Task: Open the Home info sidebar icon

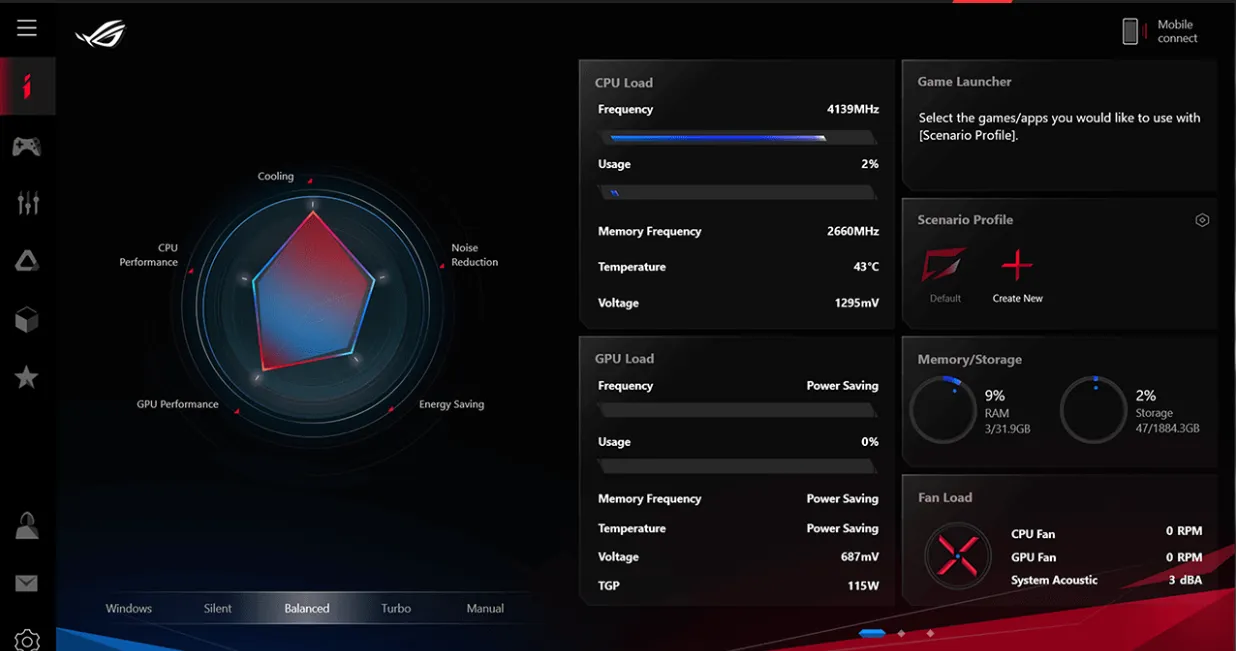Action: pyautogui.click(x=27, y=87)
